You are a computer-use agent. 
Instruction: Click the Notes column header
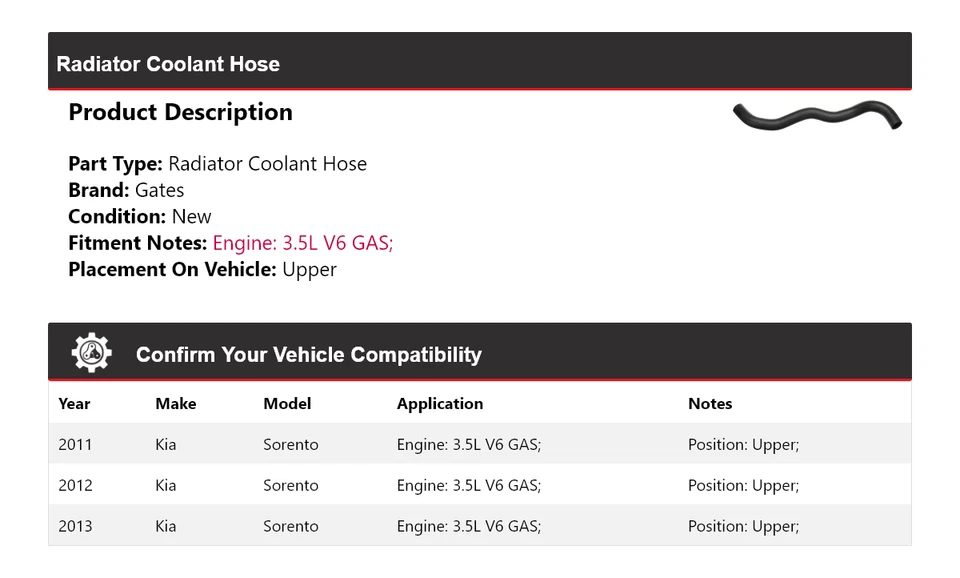click(709, 404)
